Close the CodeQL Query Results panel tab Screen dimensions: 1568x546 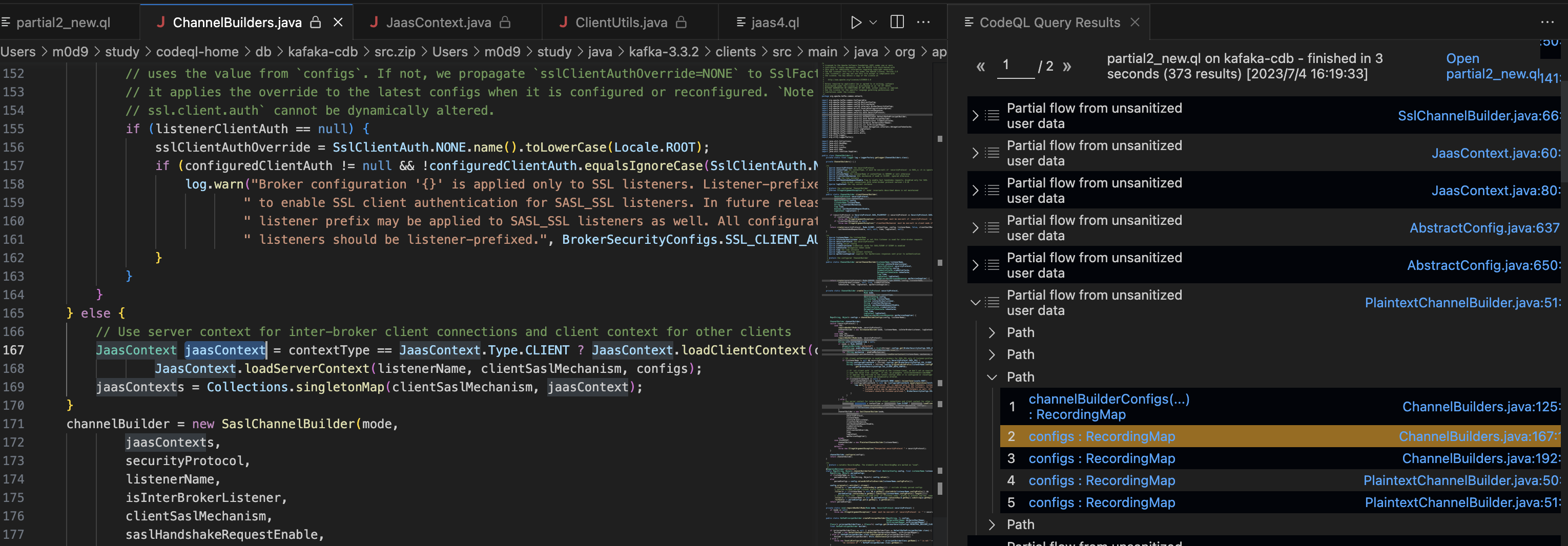[x=1134, y=22]
